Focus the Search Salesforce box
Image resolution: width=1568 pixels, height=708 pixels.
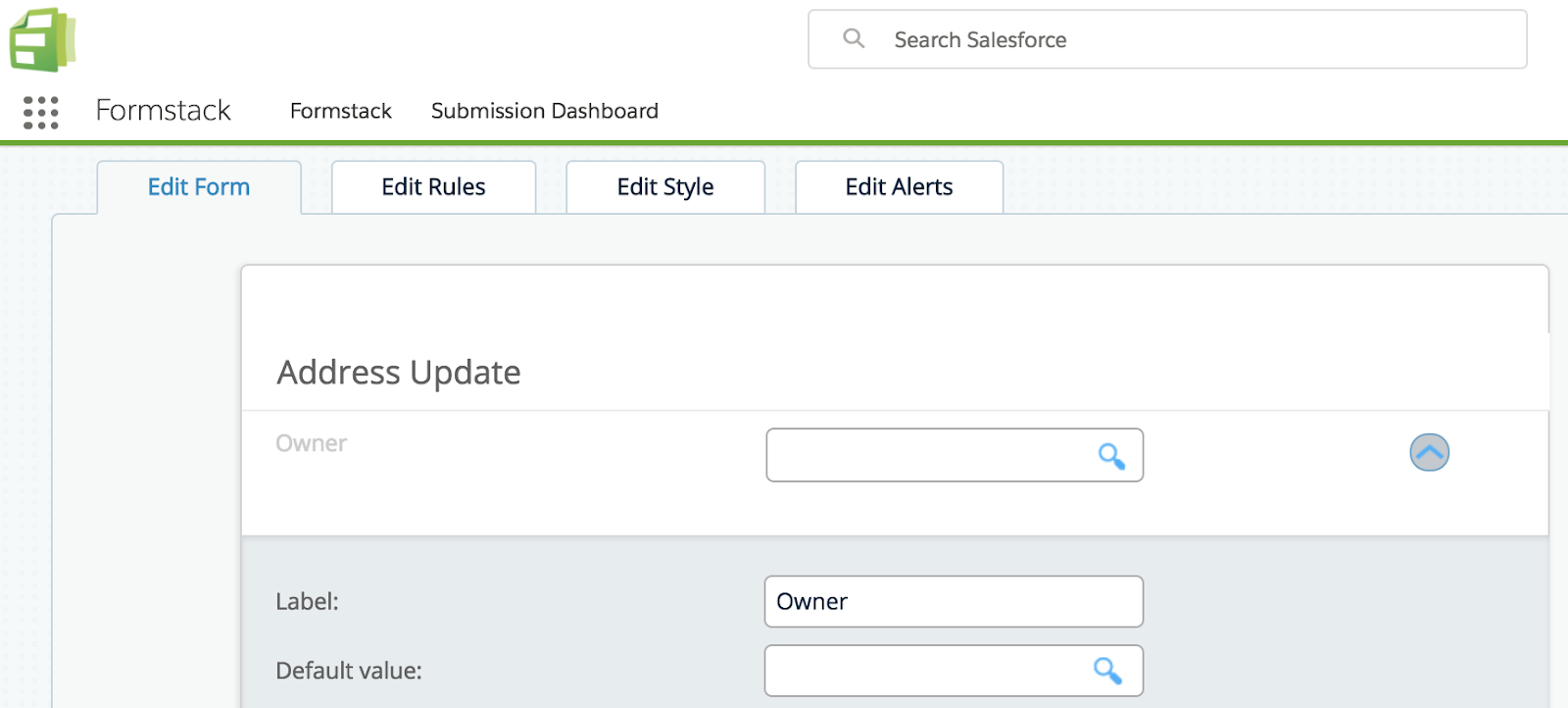point(1176,40)
